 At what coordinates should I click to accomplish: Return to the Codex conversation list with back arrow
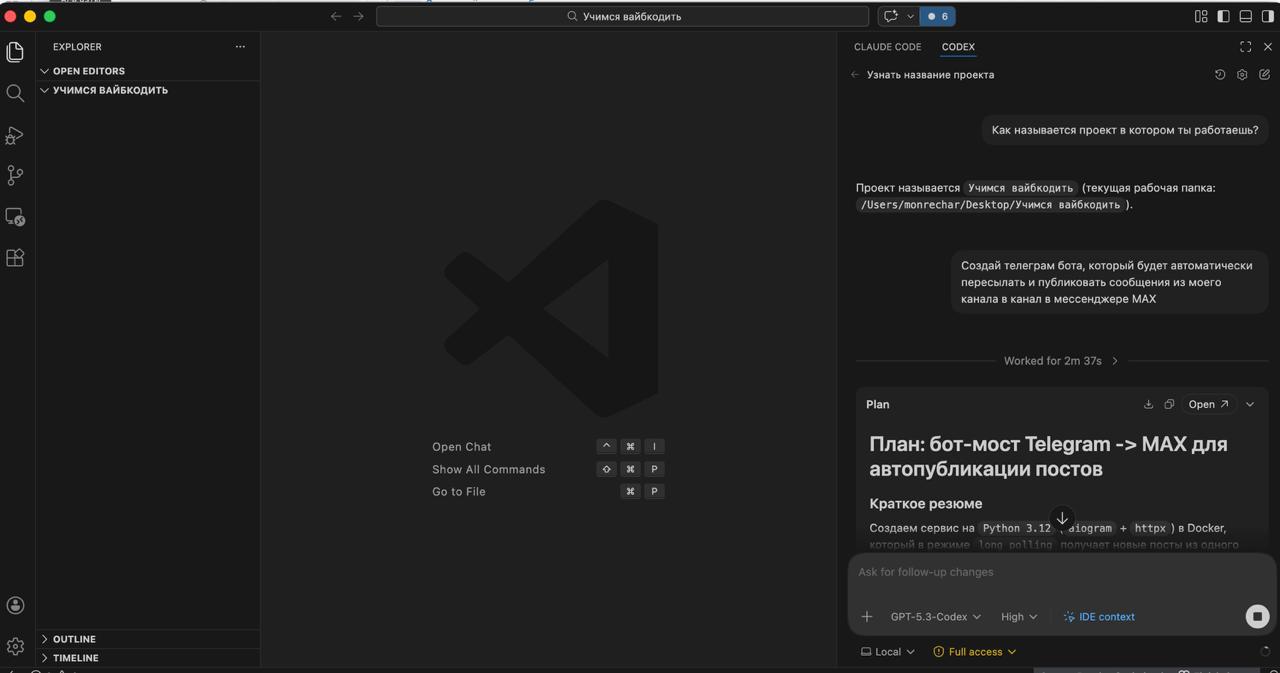tap(855, 75)
